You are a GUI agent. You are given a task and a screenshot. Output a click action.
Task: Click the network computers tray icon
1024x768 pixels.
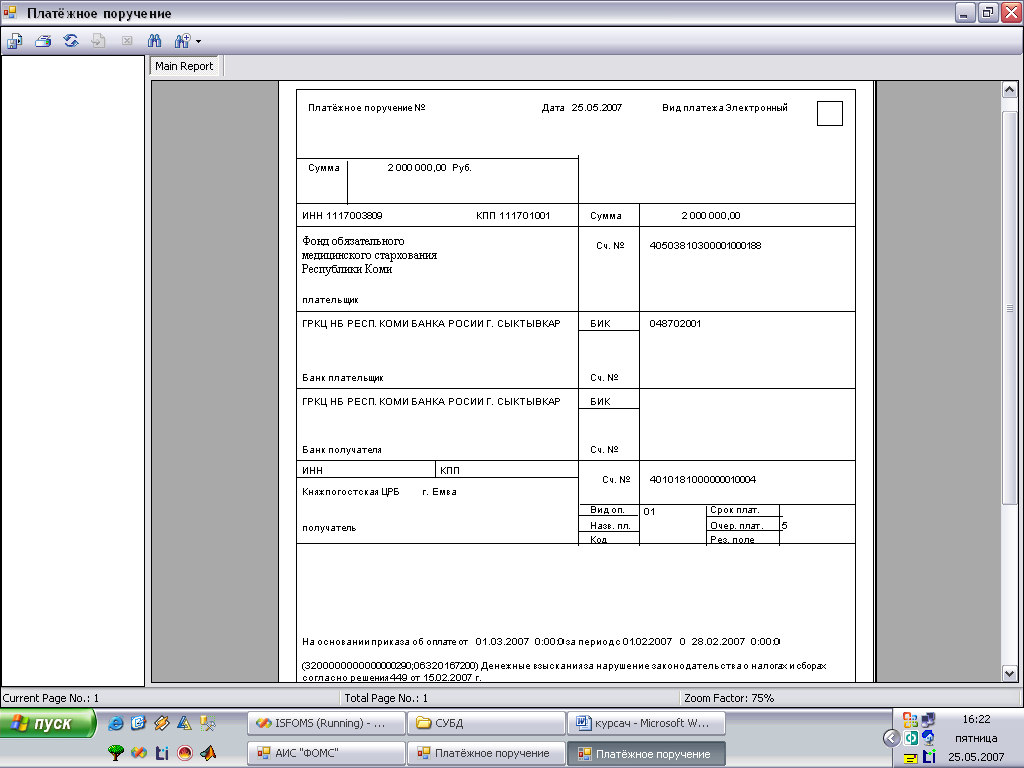928,720
